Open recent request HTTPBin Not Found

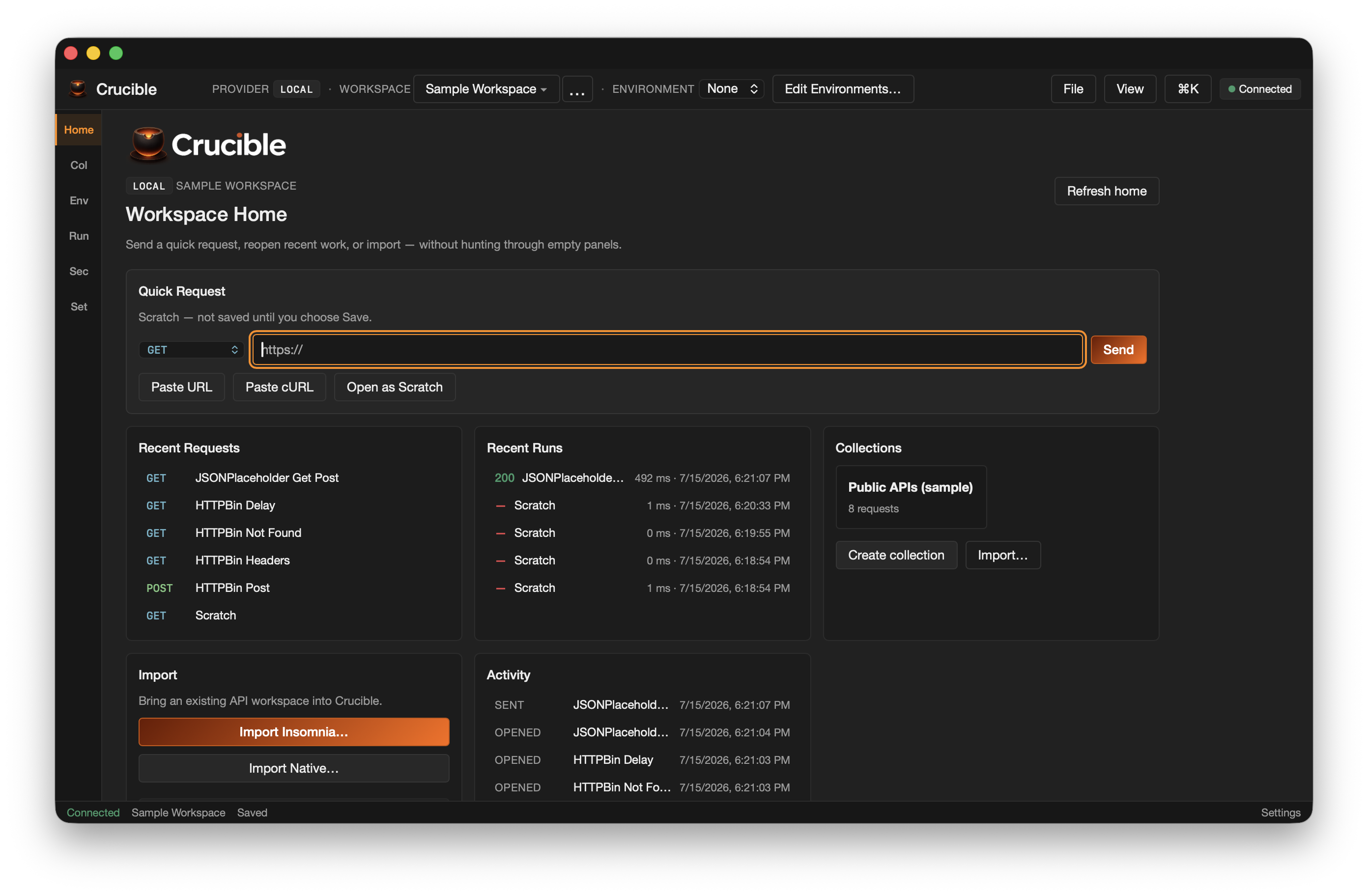[294, 533]
